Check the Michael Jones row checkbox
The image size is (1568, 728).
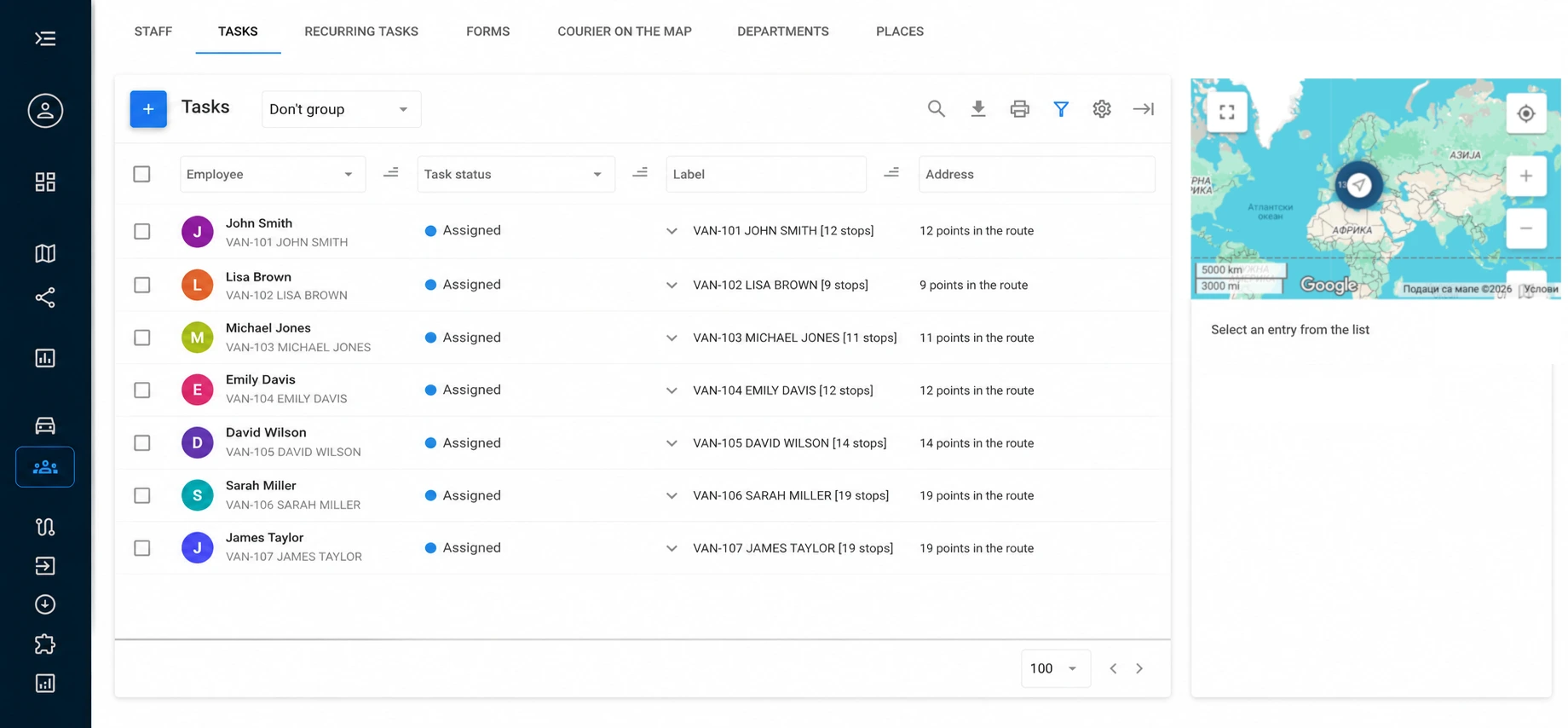[142, 338]
